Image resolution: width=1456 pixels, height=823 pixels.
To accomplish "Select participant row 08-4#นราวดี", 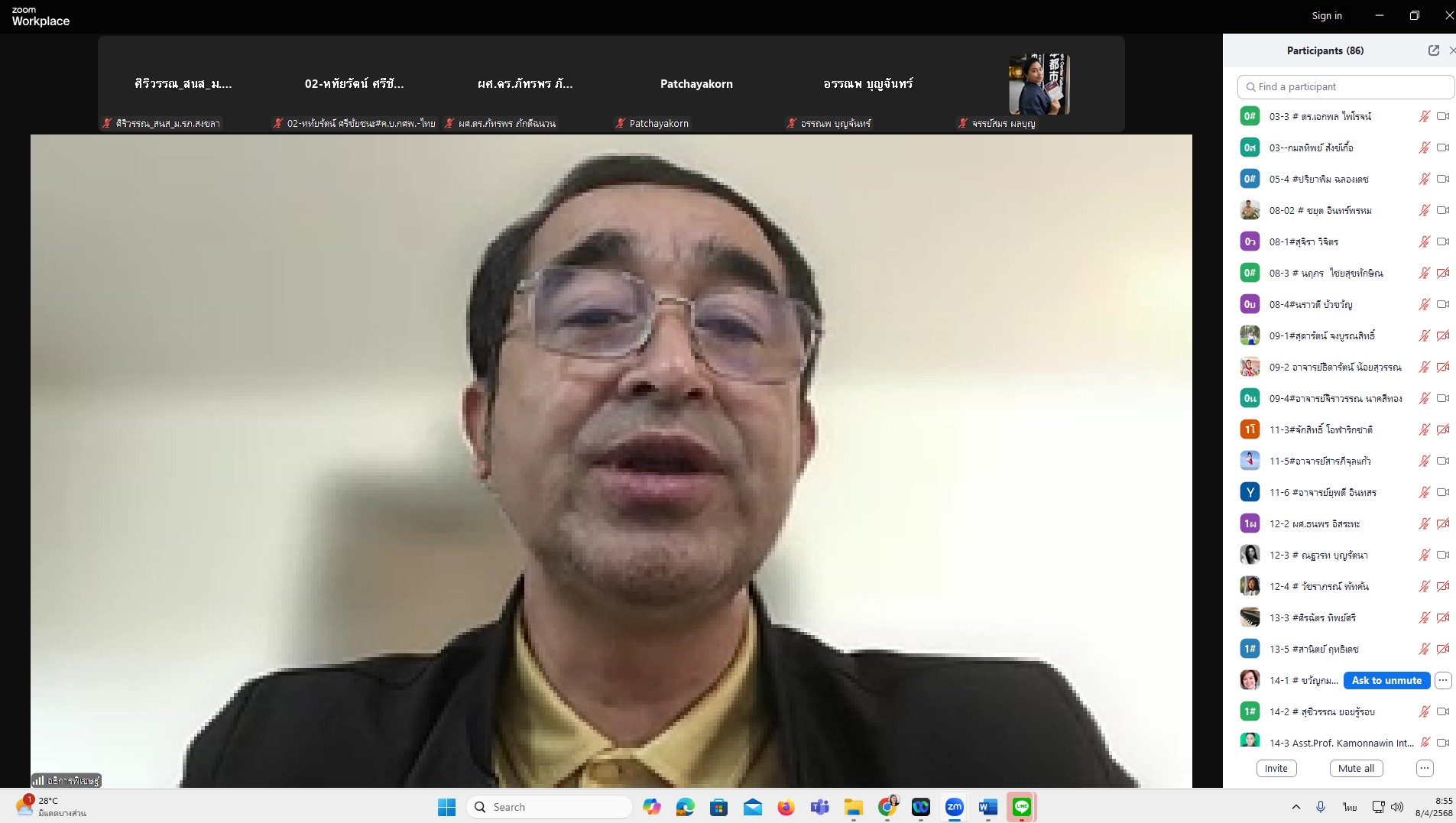I will tap(1345, 304).
